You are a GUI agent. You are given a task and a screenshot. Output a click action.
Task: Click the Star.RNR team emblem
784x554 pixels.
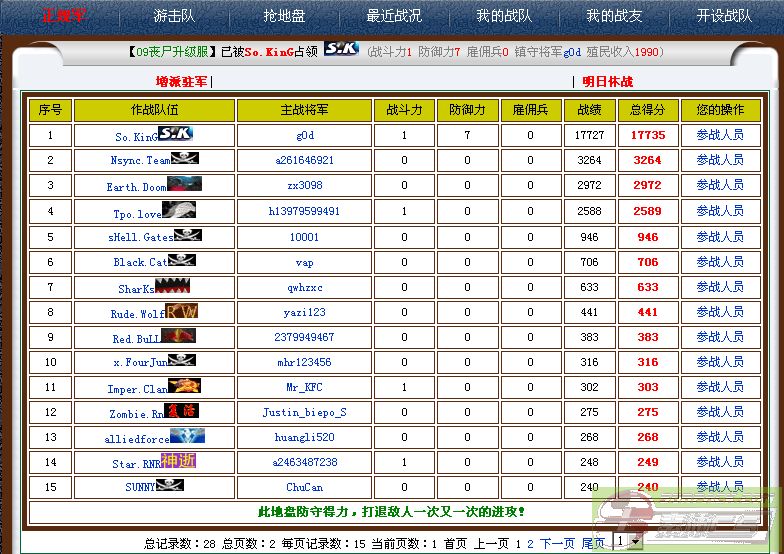[x=178, y=461]
